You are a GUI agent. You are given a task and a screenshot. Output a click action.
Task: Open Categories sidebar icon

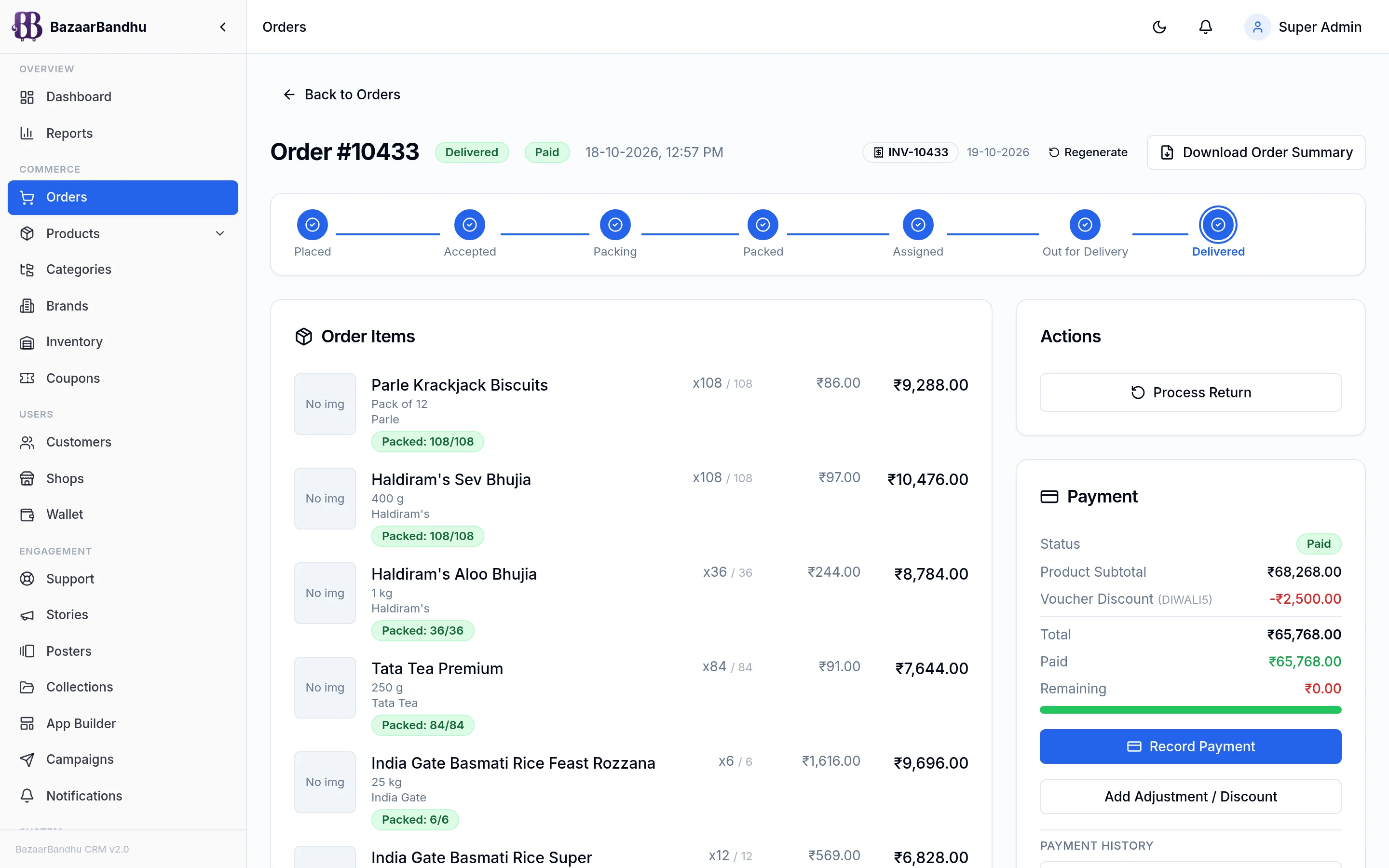(27, 270)
